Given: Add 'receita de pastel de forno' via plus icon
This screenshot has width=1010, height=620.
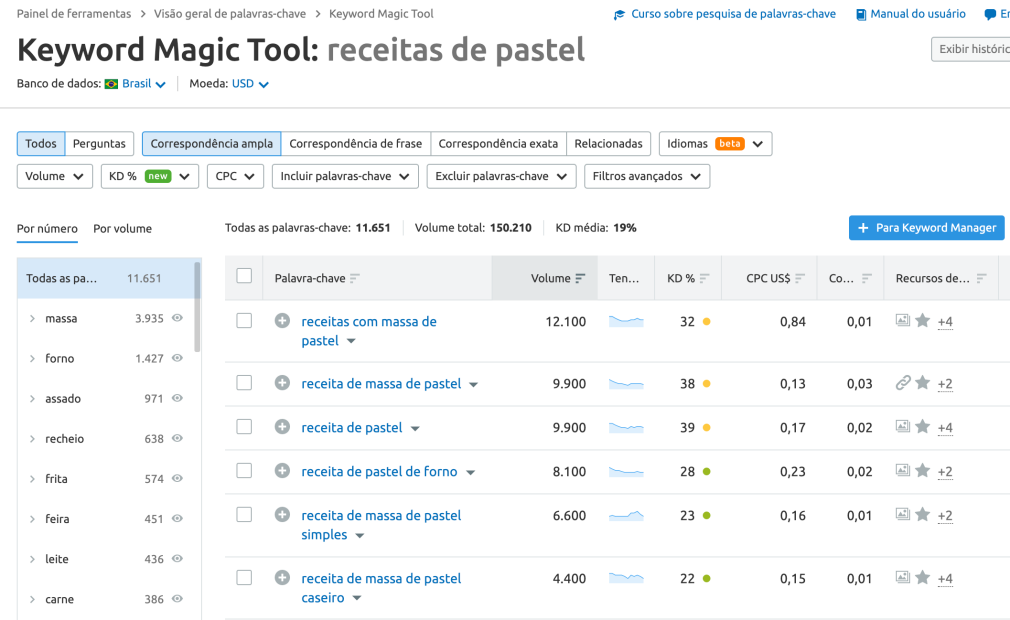Looking at the screenshot, I should point(282,471).
